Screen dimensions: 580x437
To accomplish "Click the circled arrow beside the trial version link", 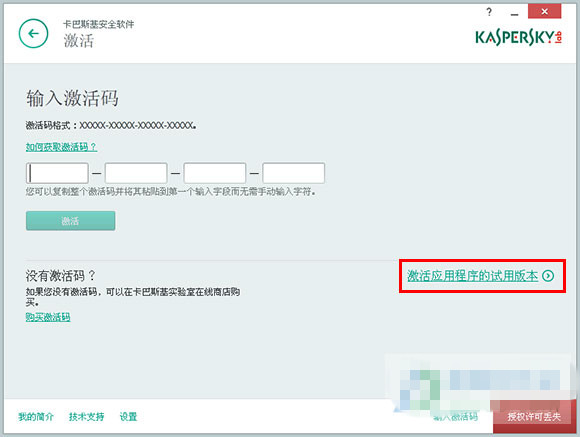I will coord(548,276).
